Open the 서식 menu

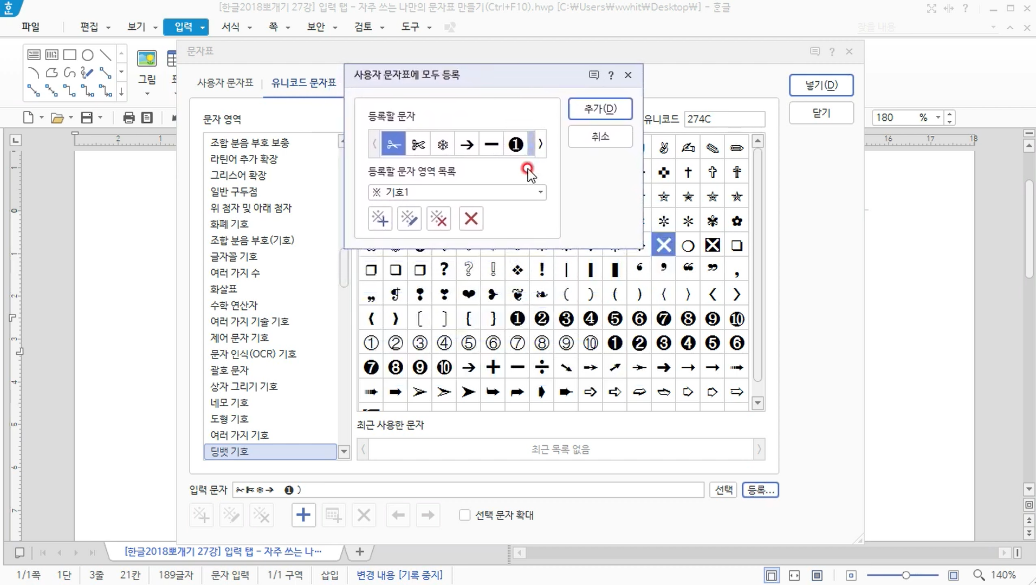pos(230,27)
